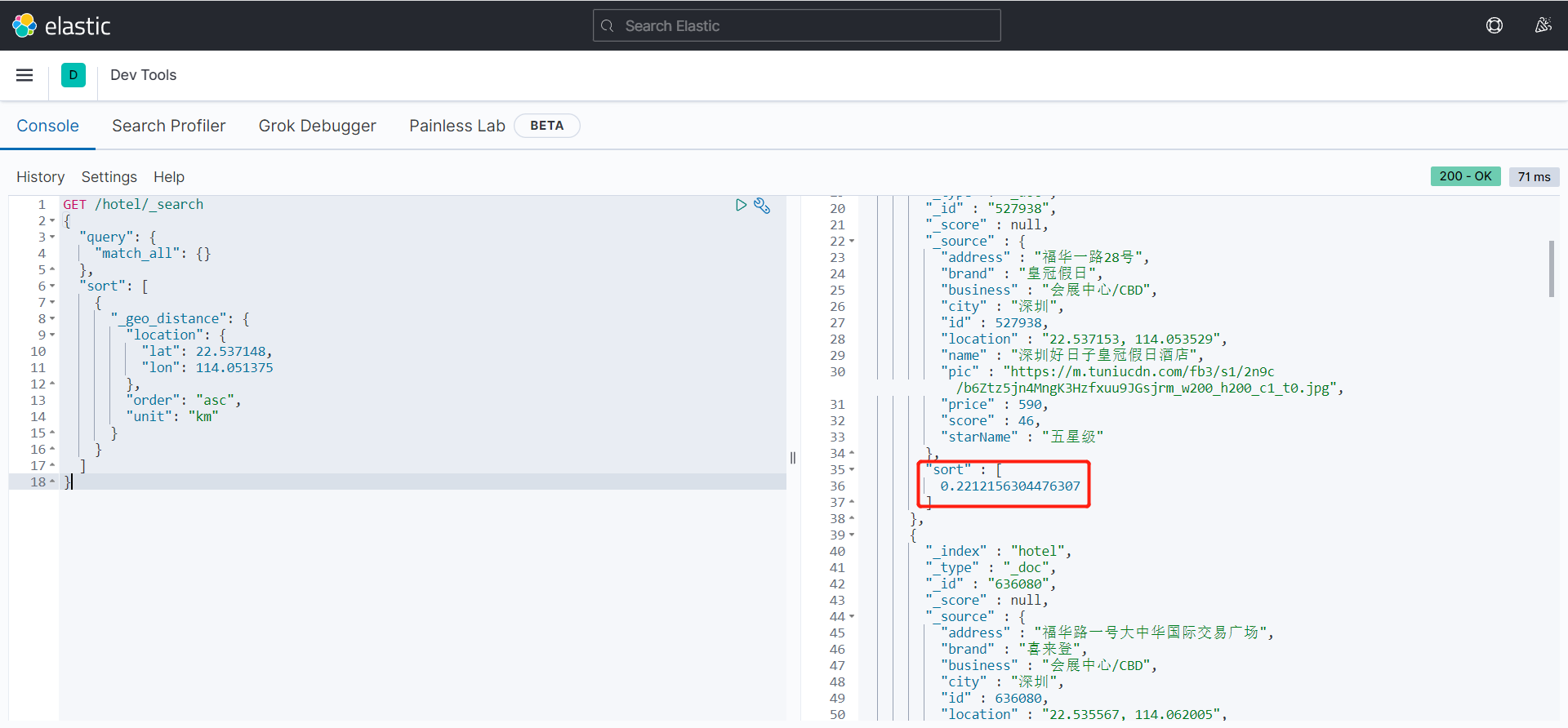The width and height of the screenshot is (1568, 728).
Task: Collapse the query block at line 3
Action: tap(52, 237)
